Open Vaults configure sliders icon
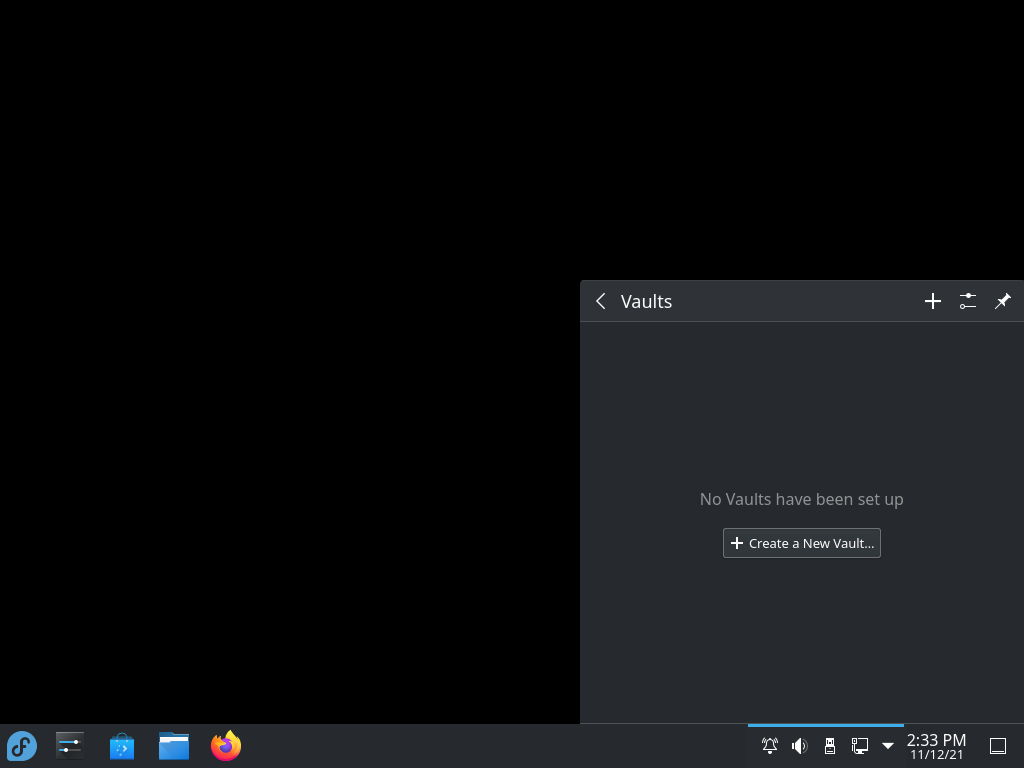Viewport: 1024px width, 768px height. point(968,301)
